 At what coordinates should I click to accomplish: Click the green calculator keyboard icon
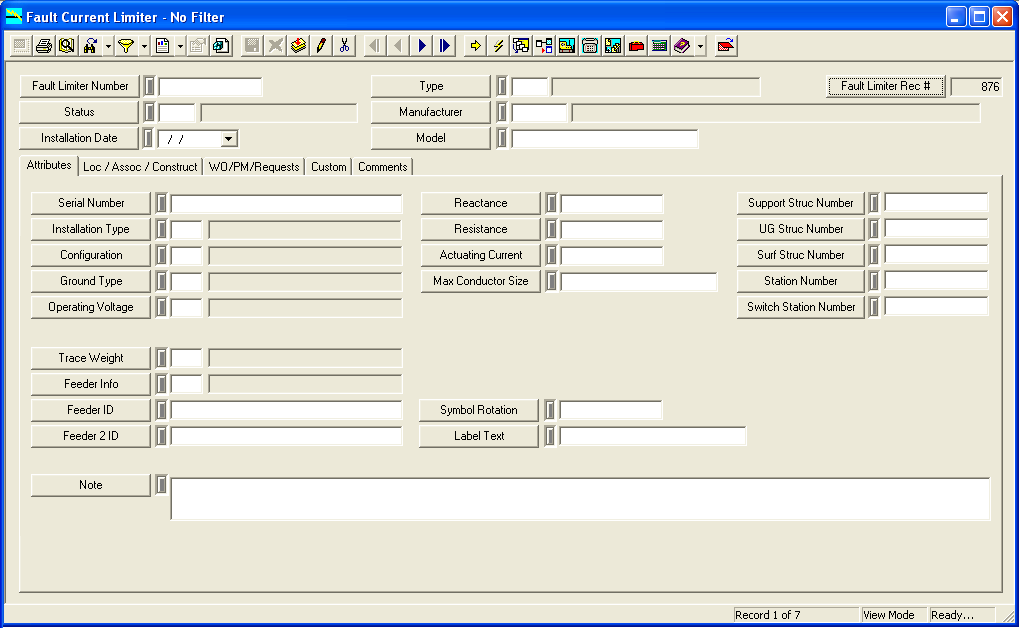[x=659, y=46]
